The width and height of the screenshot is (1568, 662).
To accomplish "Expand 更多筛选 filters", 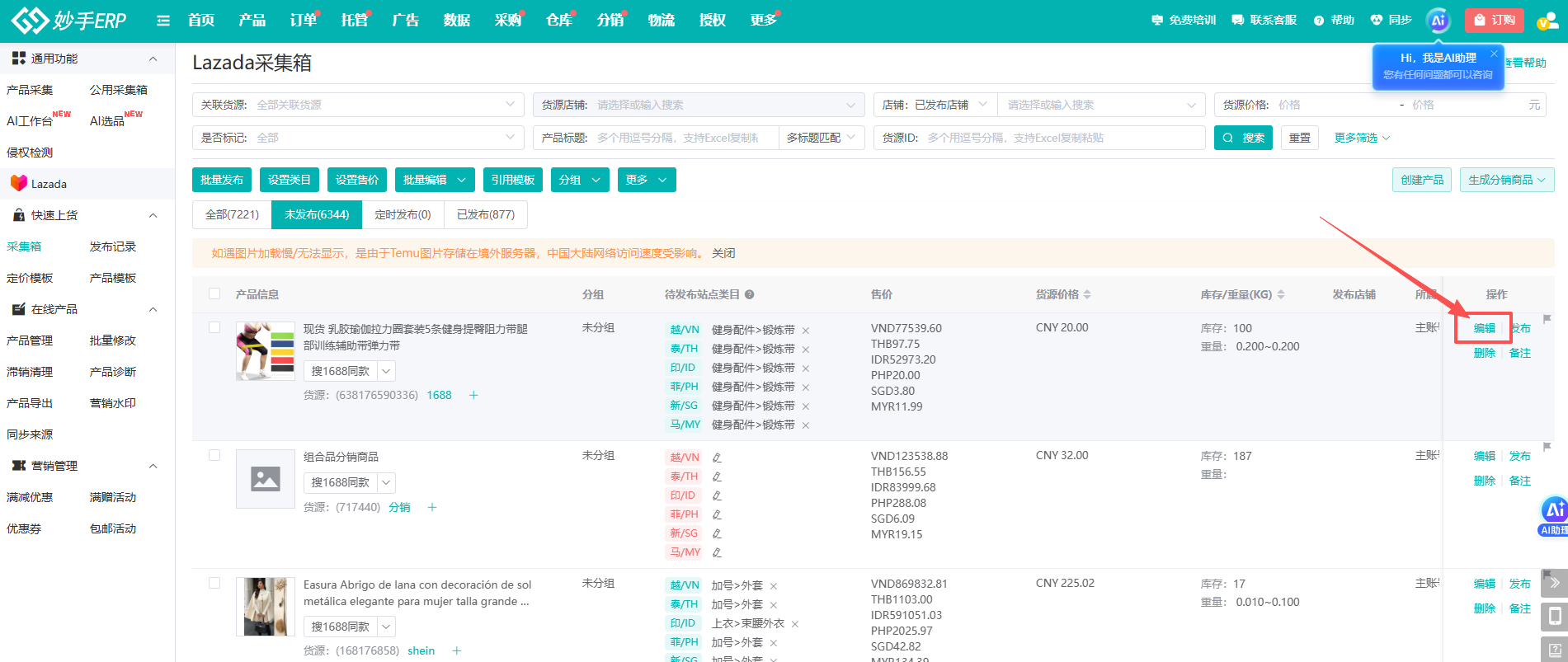I will pyautogui.click(x=1362, y=138).
